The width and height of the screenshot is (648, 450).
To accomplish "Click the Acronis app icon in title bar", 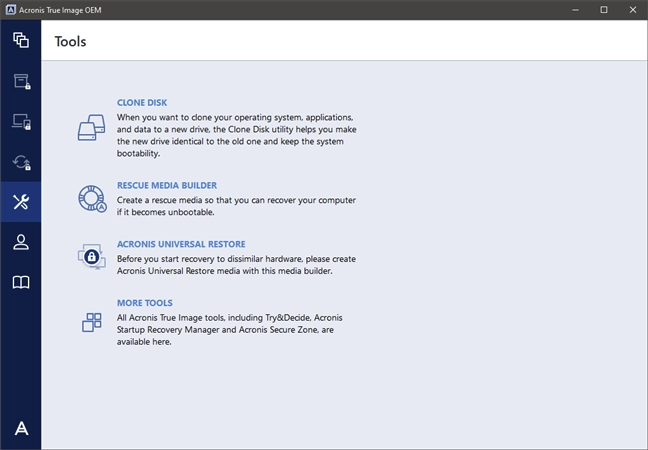I will click(11, 10).
